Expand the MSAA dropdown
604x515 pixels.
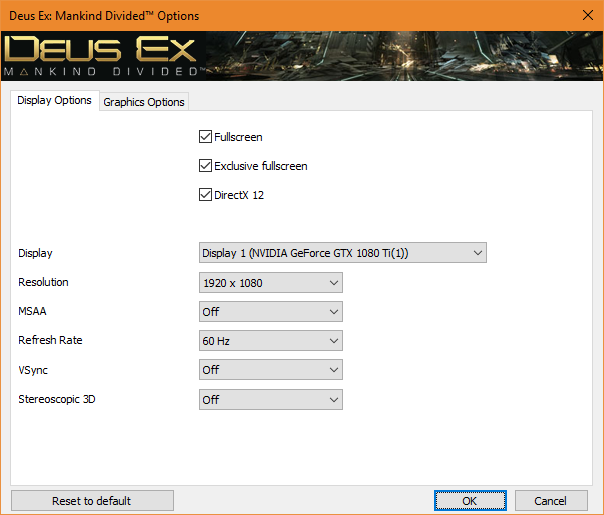pyautogui.click(x=271, y=312)
